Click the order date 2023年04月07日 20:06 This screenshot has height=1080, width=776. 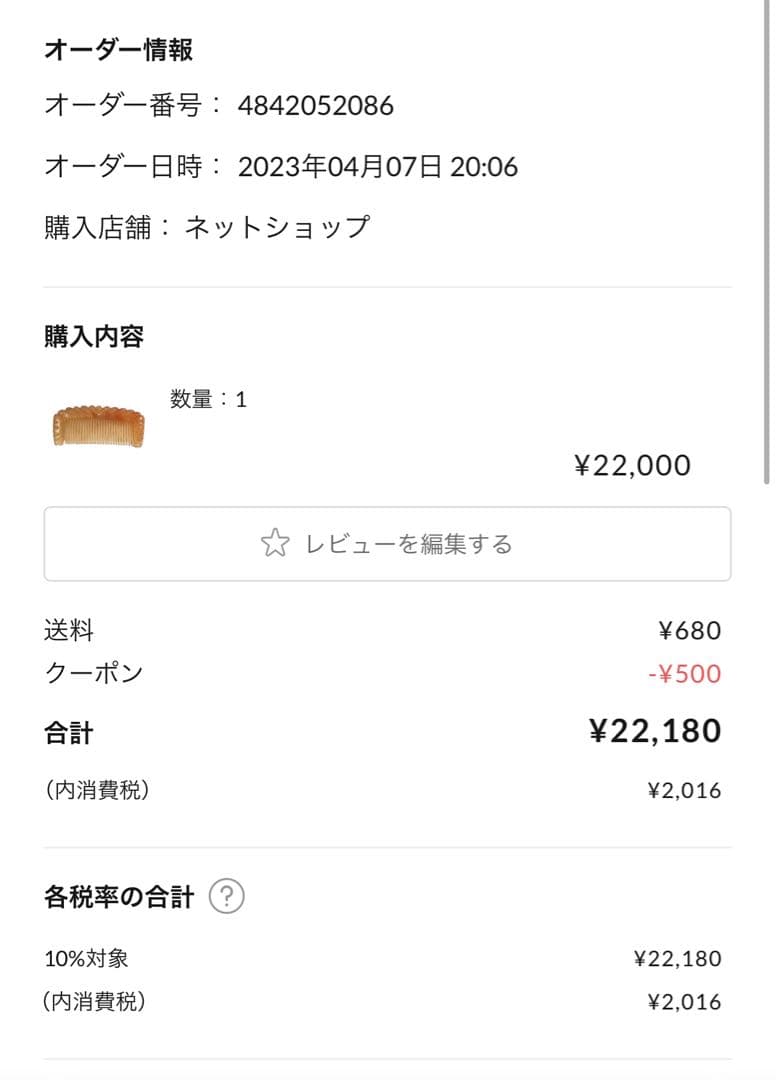pyautogui.click(x=378, y=166)
